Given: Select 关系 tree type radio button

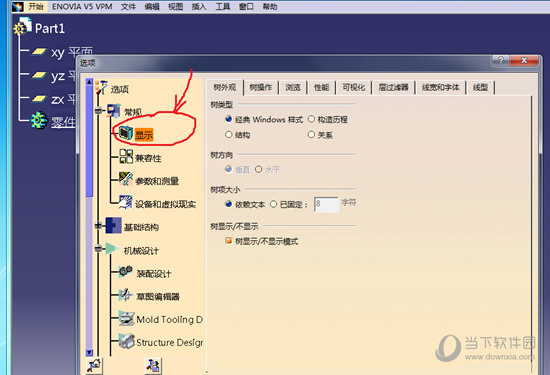Looking at the screenshot, I should 311,134.
